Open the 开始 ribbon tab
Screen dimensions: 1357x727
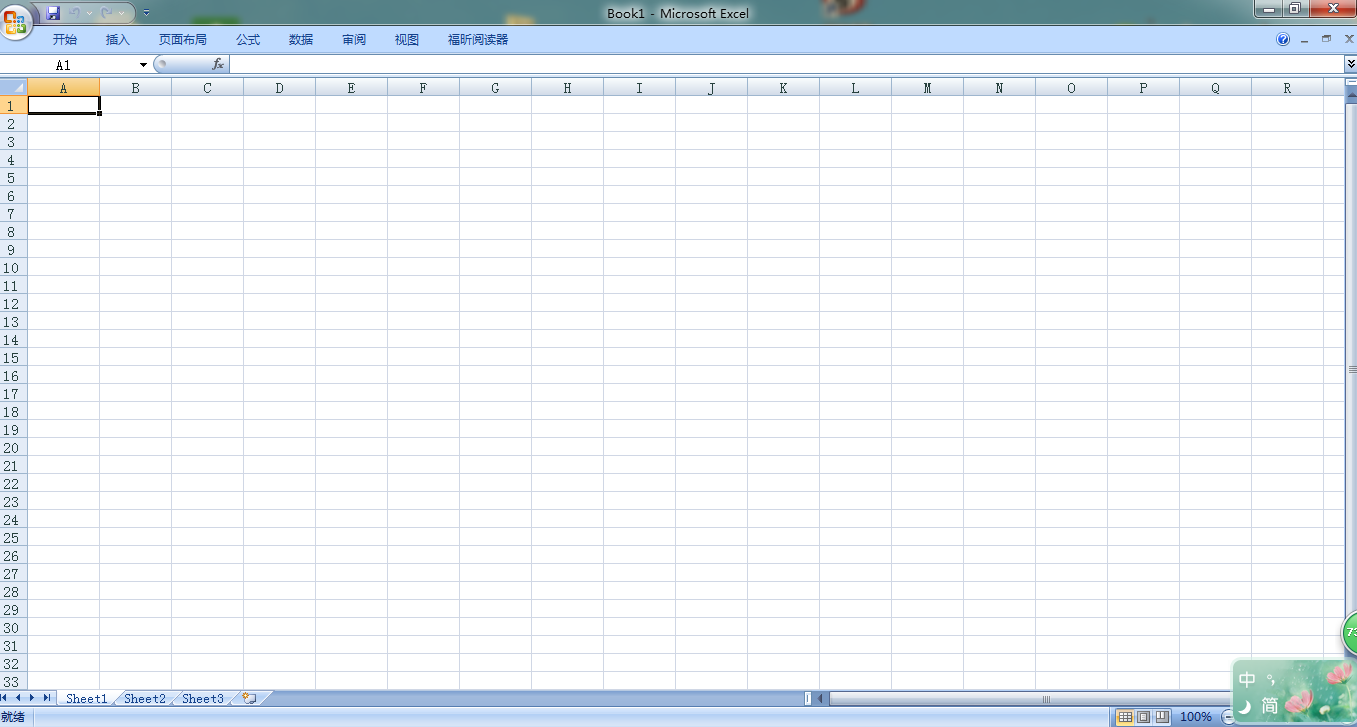pyautogui.click(x=65, y=40)
